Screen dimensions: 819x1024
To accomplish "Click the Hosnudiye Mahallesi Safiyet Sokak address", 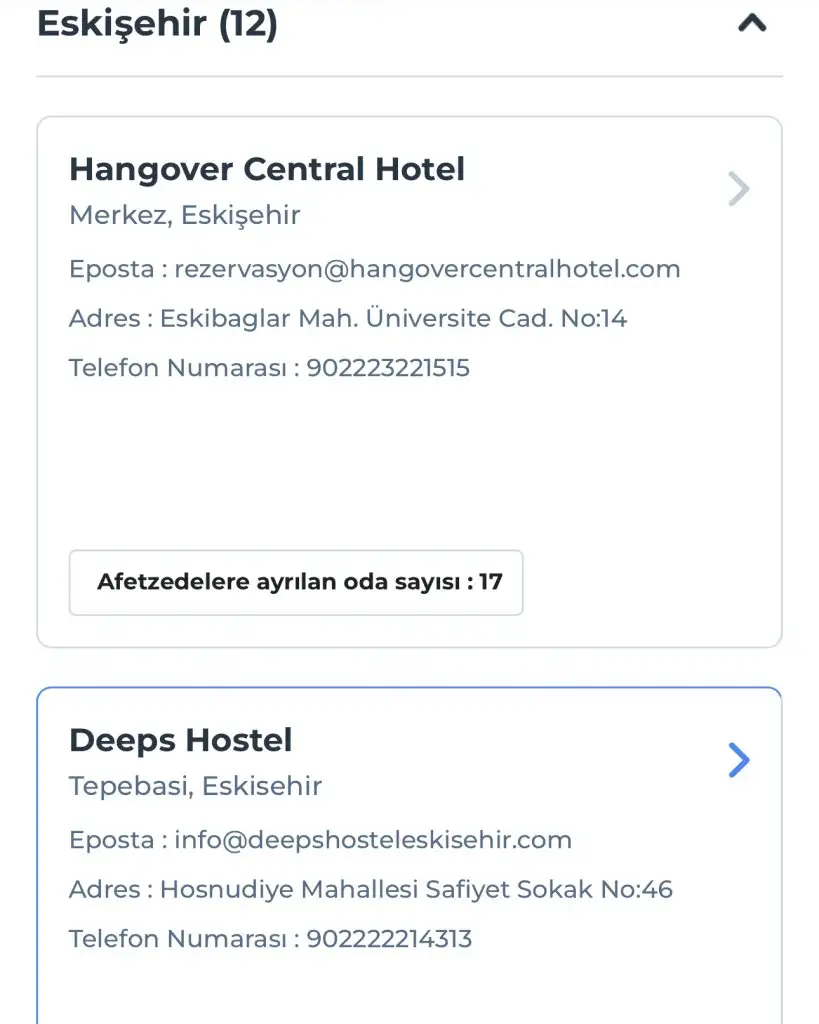I will [416, 889].
